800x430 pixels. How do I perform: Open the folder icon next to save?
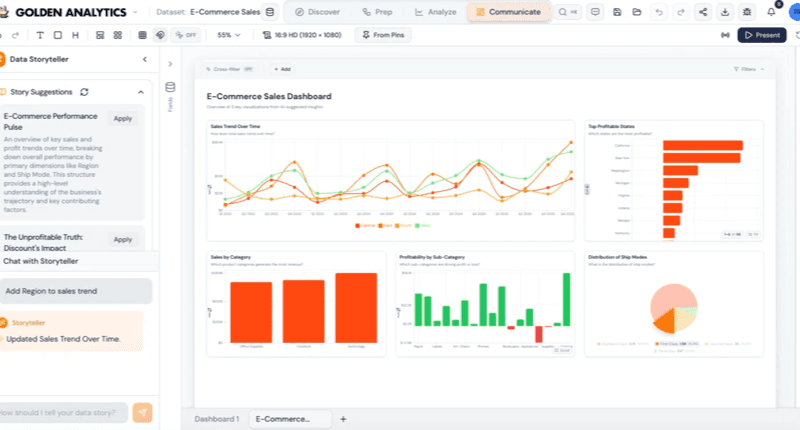[x=639, y=12]
